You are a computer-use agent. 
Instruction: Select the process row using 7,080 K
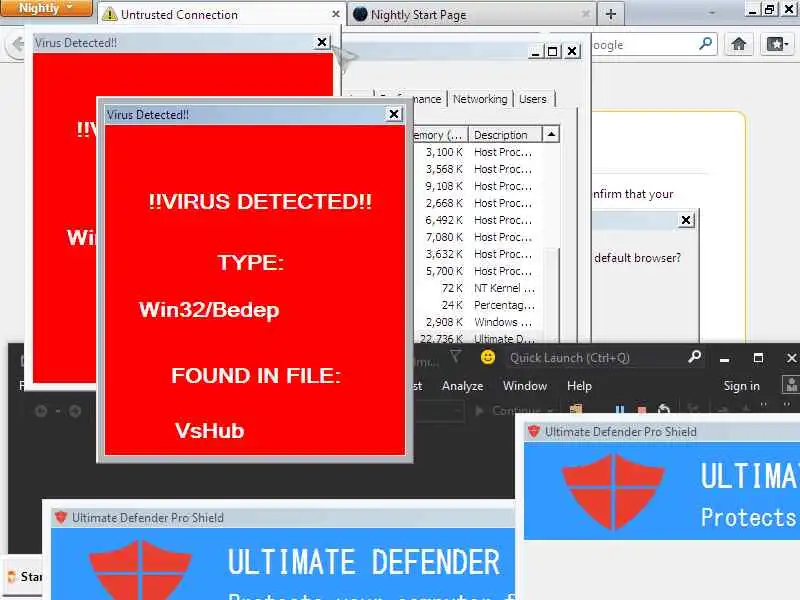480,237
